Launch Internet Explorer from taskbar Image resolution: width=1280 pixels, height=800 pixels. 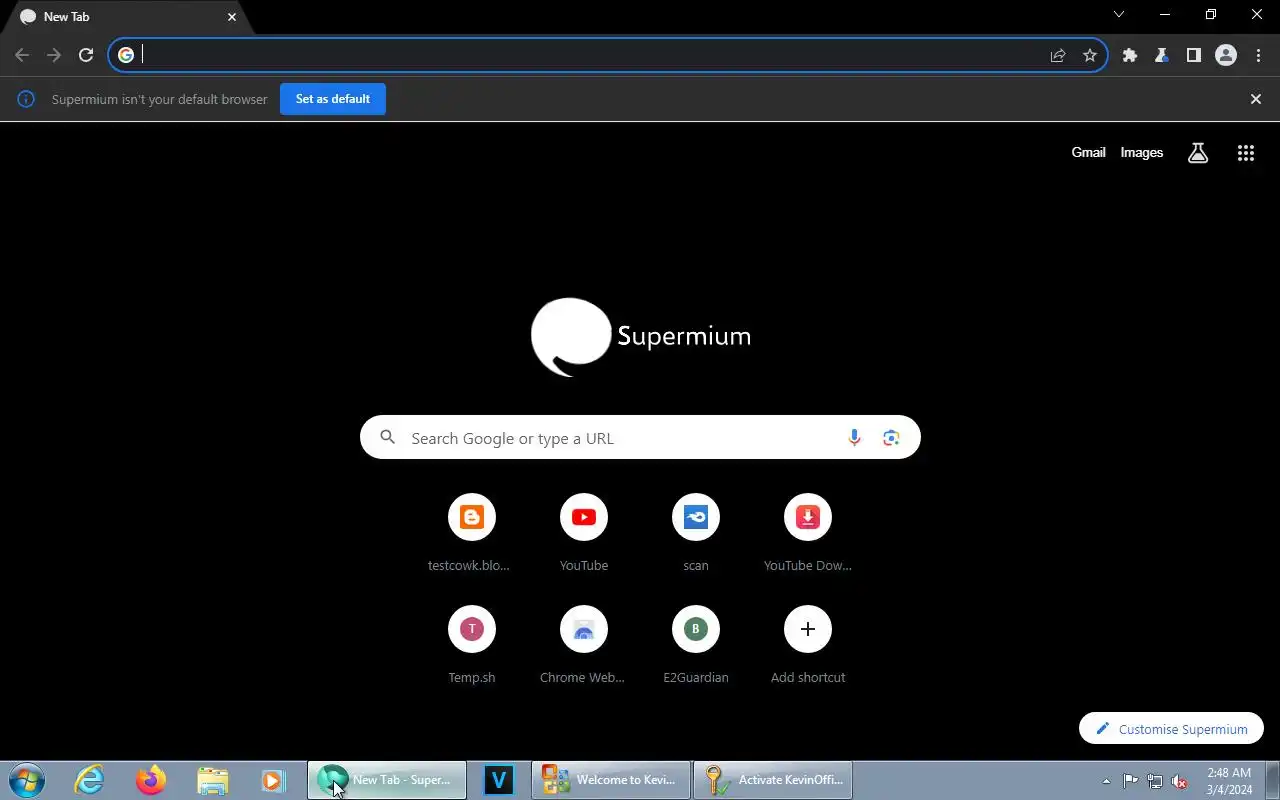tap(90, 780)
